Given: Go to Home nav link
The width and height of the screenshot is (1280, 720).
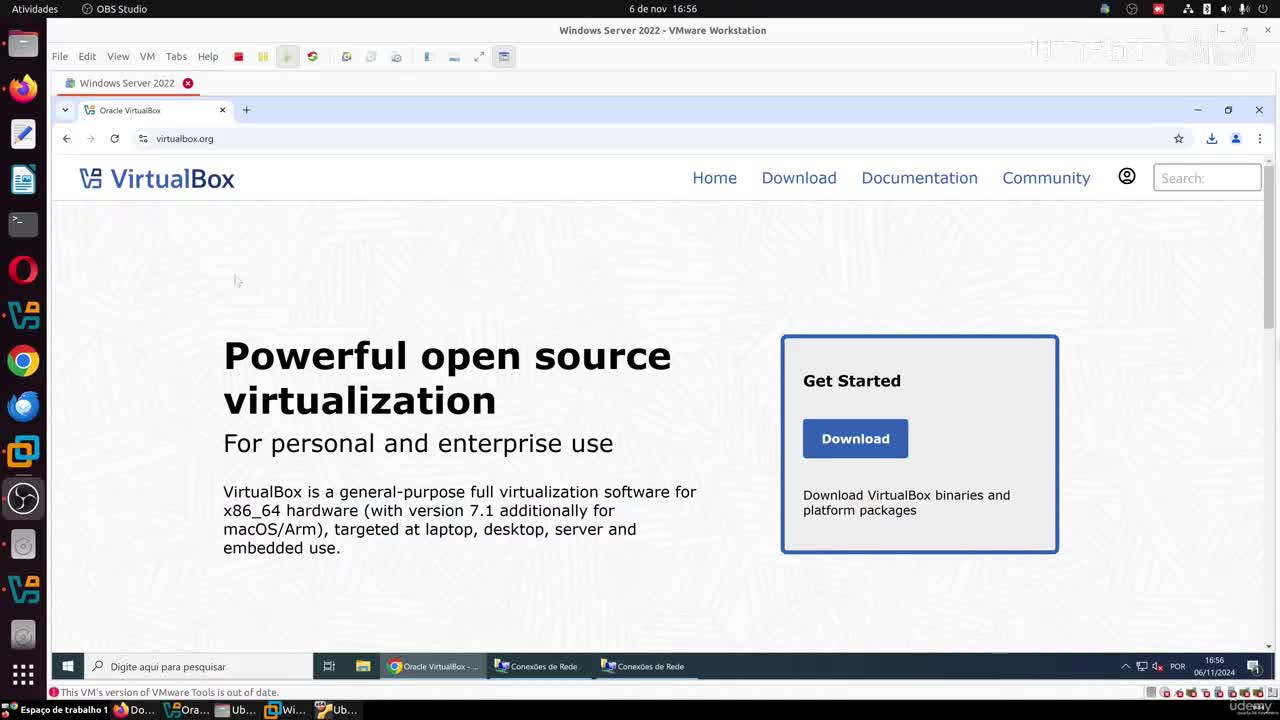Looking at the screenshot, I should (714, 178).
